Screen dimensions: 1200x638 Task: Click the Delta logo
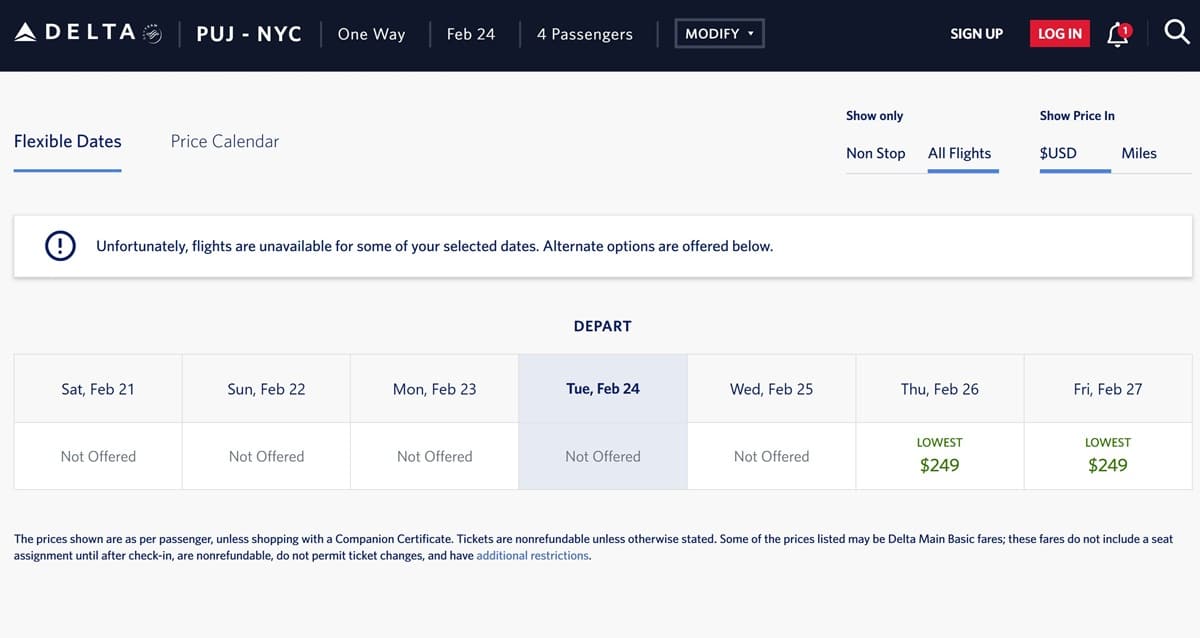tap(88, 33)
